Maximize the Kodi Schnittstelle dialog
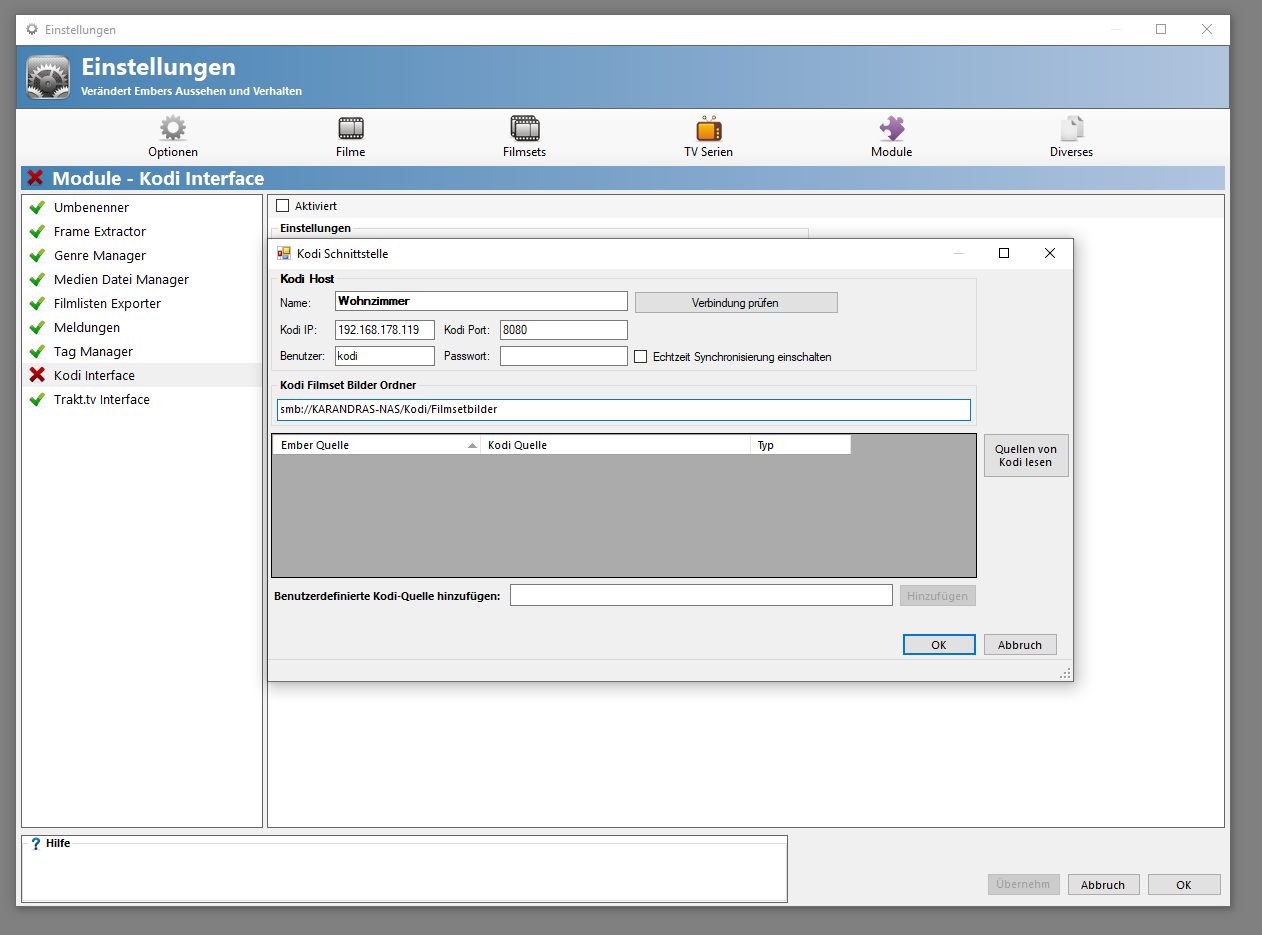The image size is (1262, 935). [1004, 253]
